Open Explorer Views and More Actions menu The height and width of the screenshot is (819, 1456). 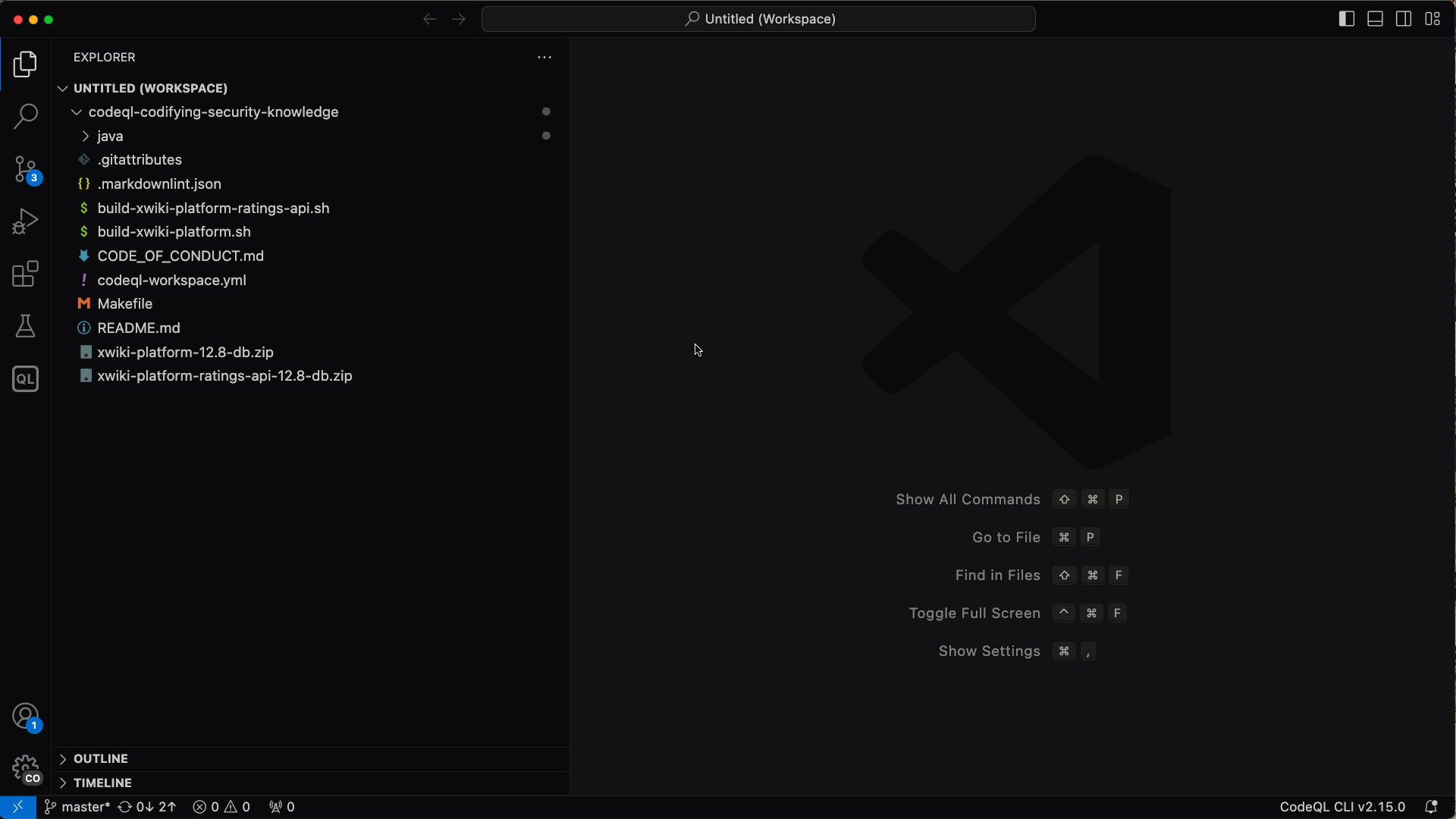544,58
